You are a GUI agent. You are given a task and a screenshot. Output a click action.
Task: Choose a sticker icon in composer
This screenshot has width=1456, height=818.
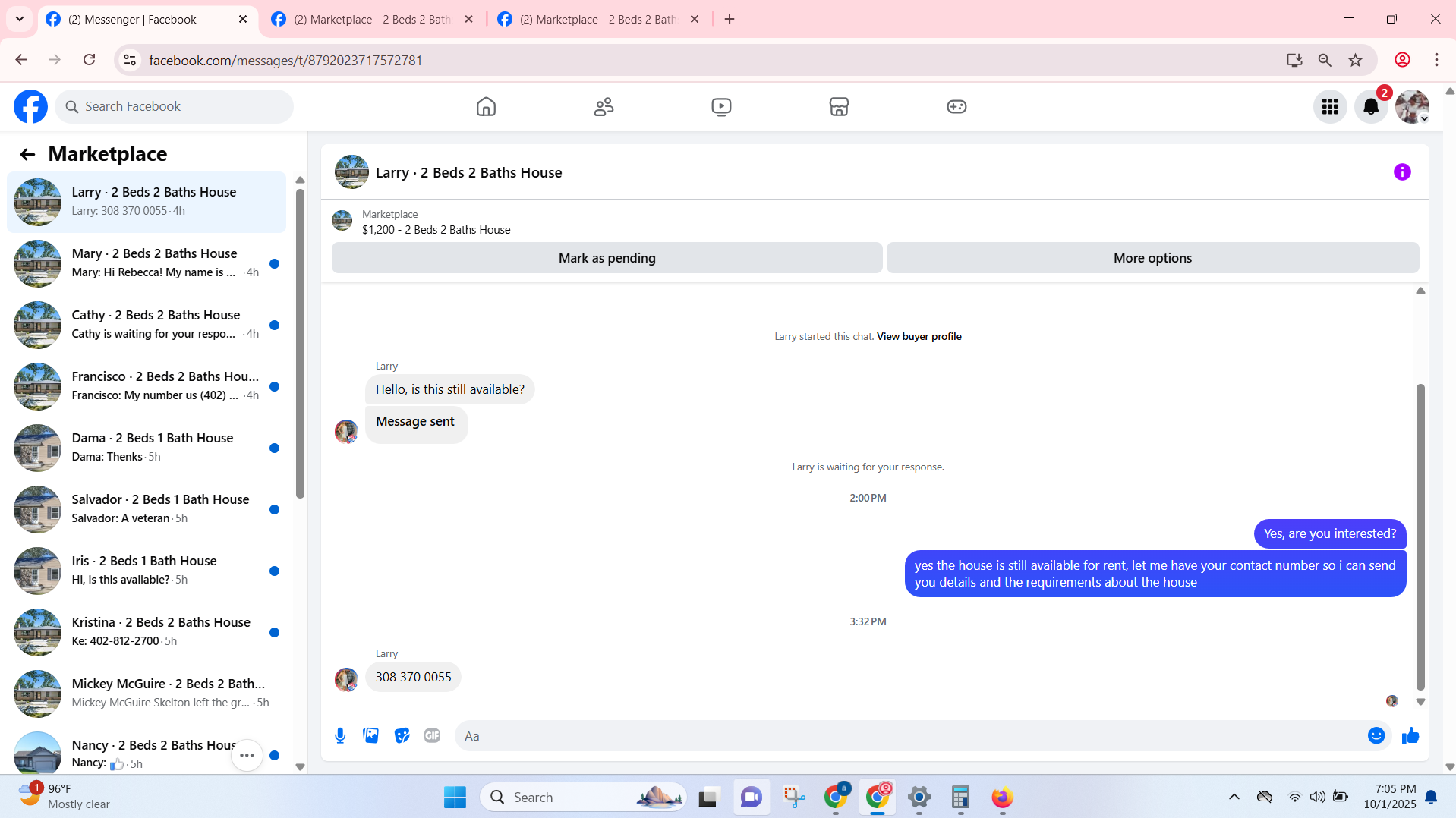(x=402, y=736)
